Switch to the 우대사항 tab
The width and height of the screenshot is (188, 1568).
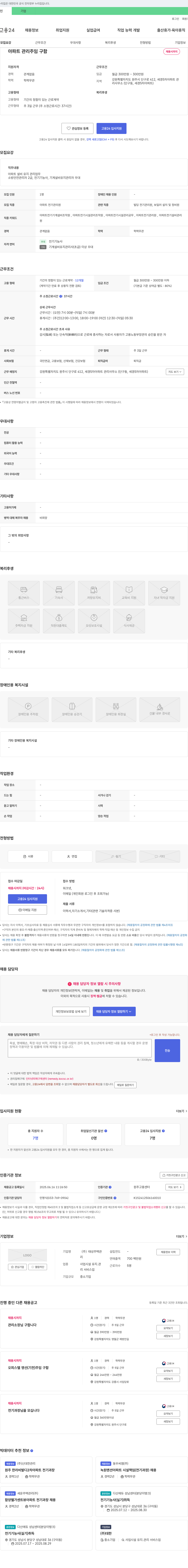click(x=75, y=43)
